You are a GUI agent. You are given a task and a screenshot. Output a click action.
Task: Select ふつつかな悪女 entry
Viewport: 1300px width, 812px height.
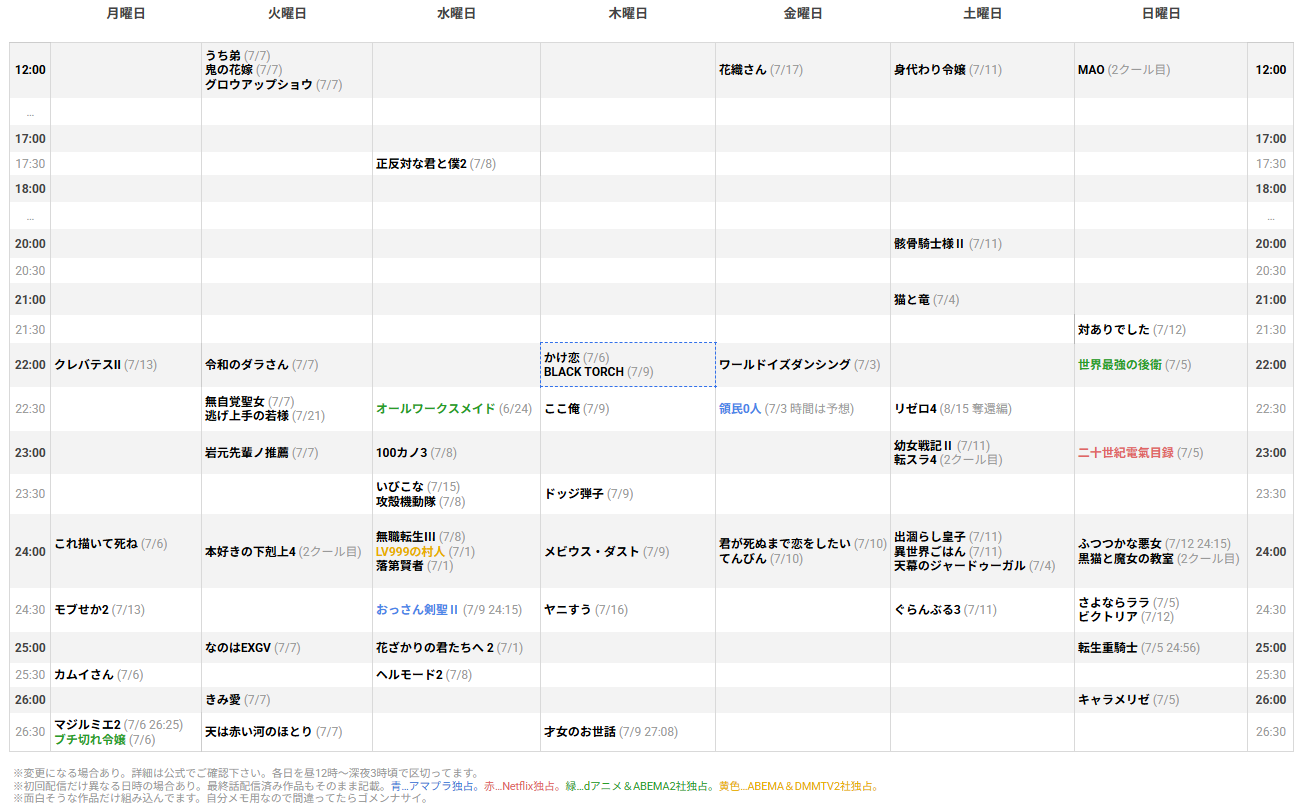click(x=1120, y=544)
